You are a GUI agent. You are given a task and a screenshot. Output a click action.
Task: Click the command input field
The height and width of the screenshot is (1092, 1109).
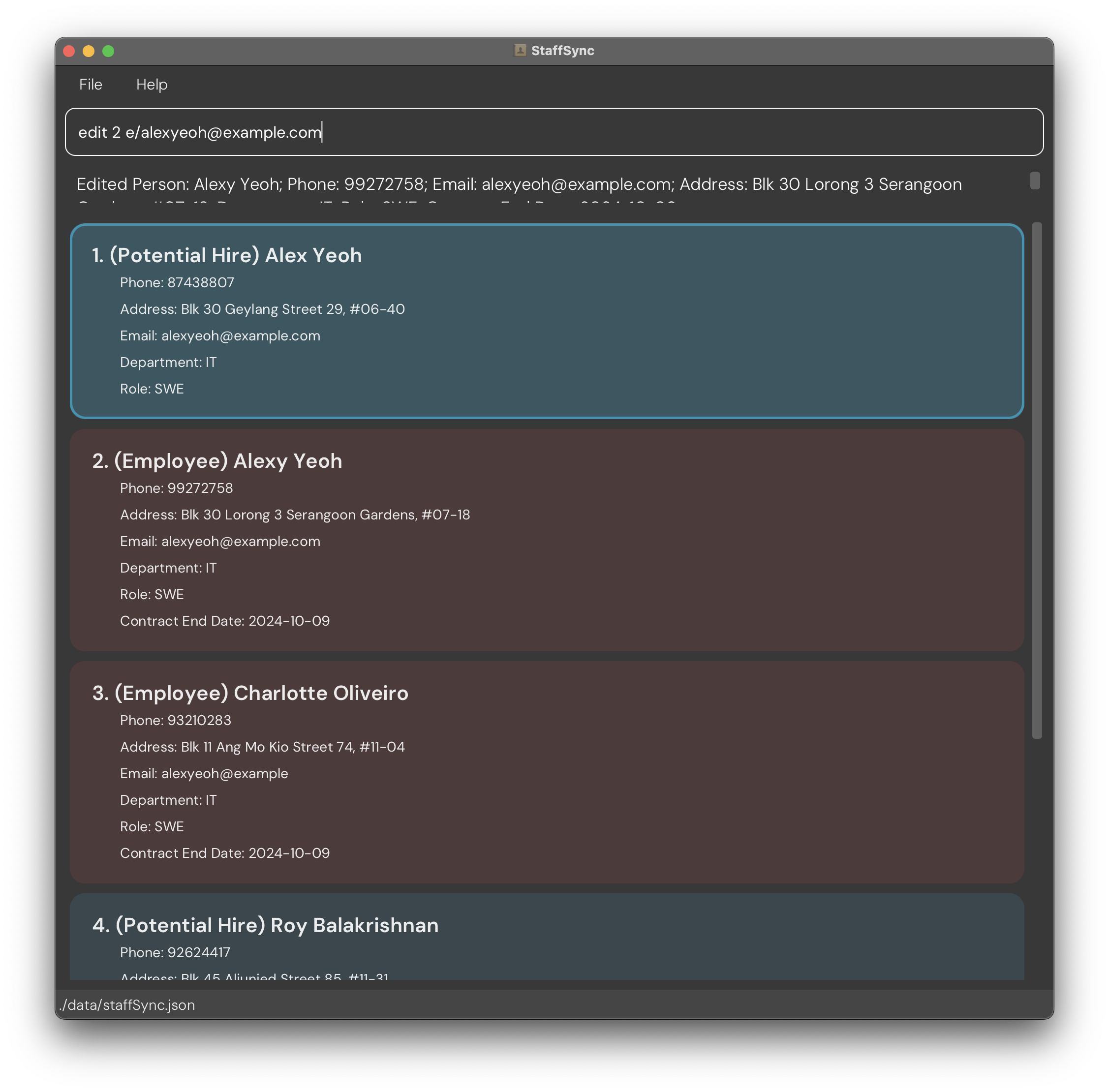coord(554,132)
